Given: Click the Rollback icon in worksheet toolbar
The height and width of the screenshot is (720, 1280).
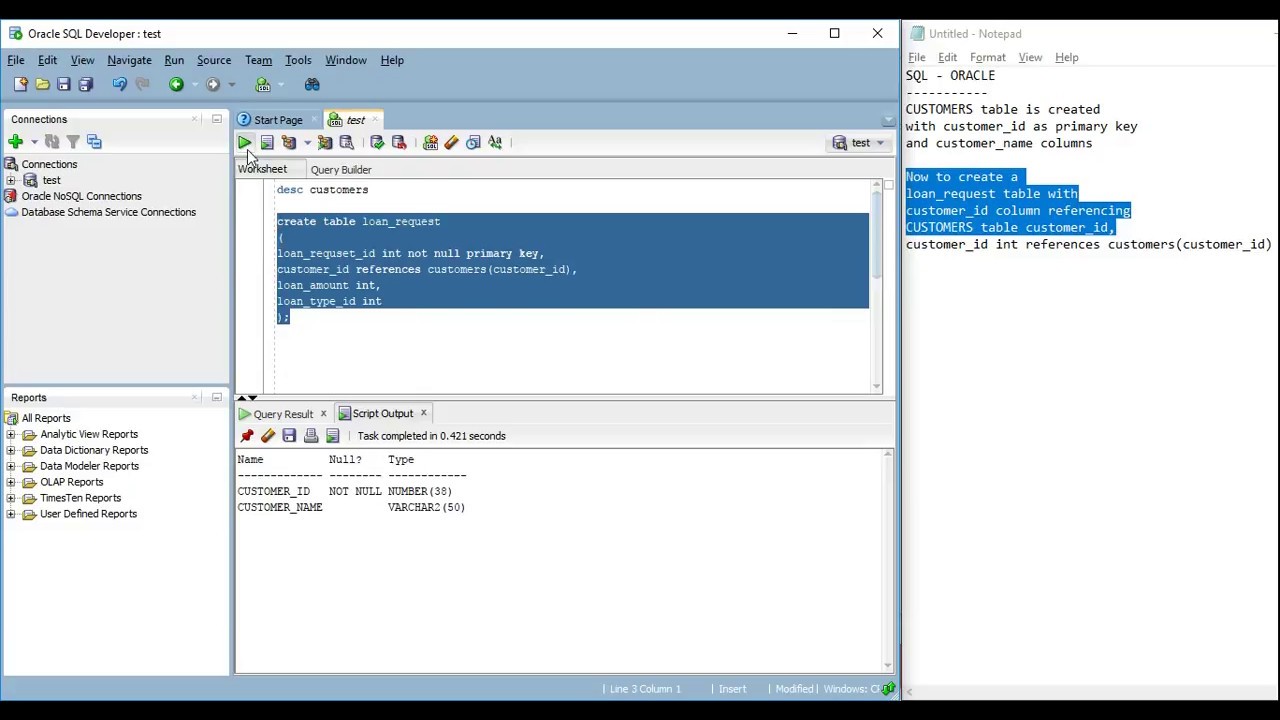Looking at the screenshot, I should 399,143.
